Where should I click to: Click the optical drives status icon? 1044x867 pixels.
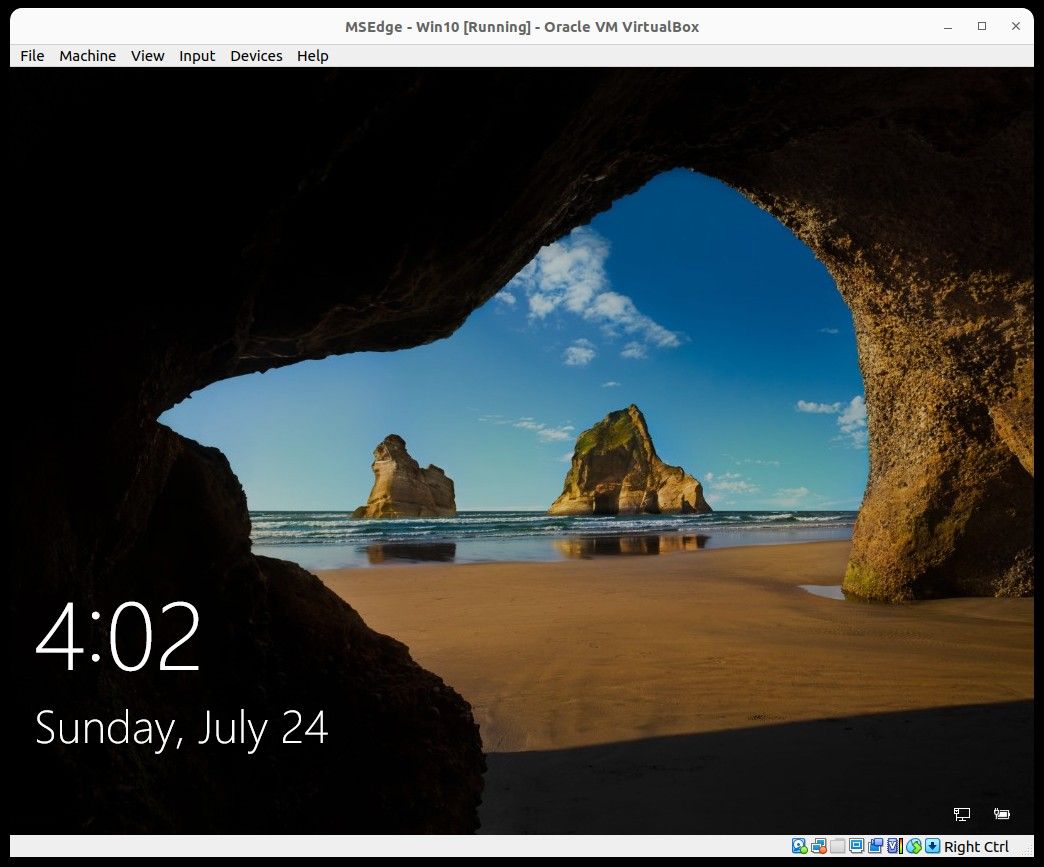[838, 846]
